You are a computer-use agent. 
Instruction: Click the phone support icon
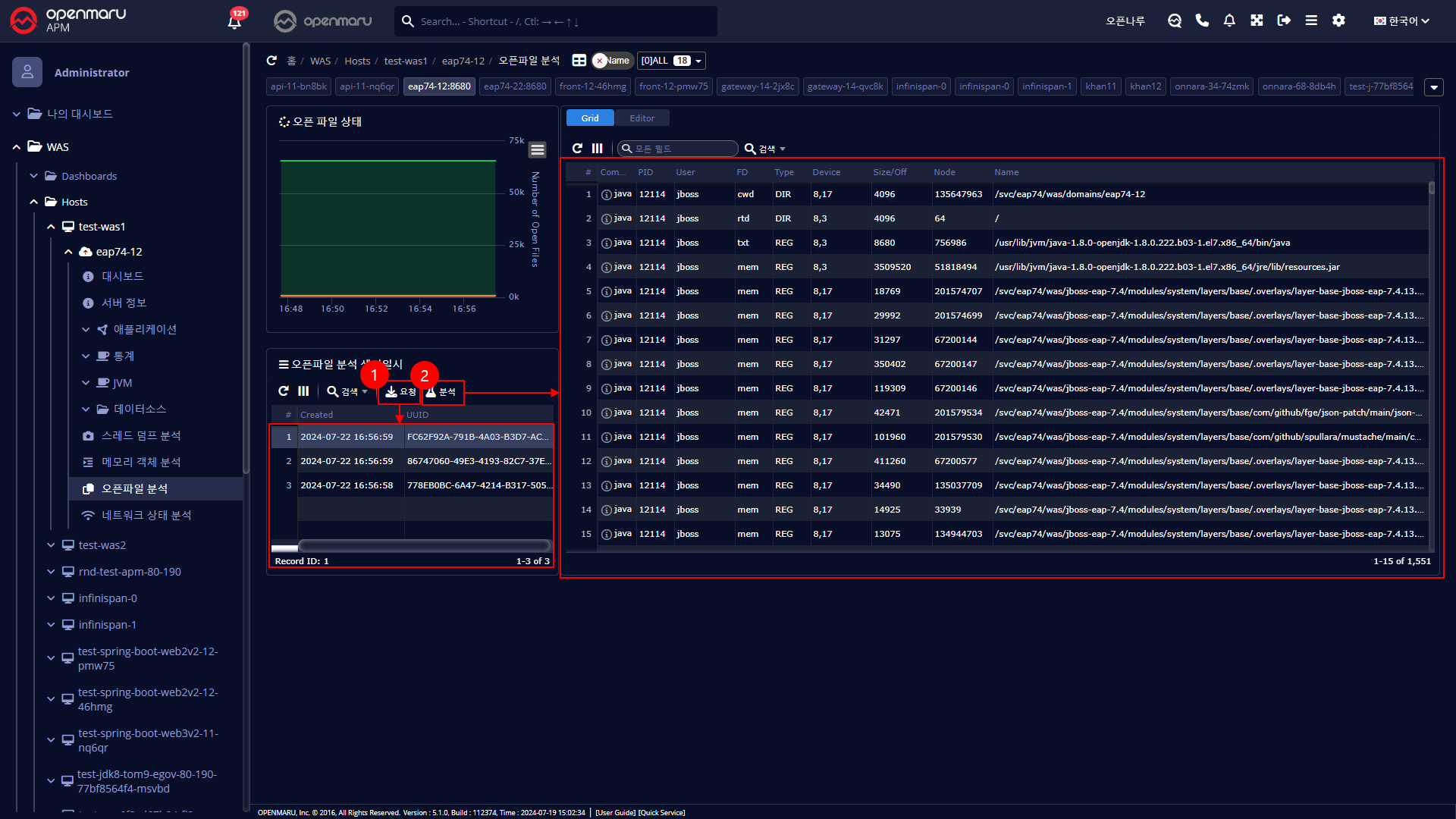(1202, 20)
